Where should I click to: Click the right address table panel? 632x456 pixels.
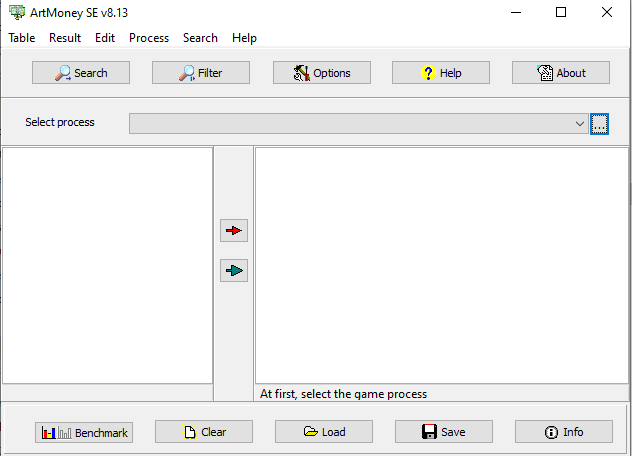tap(442, 266)
